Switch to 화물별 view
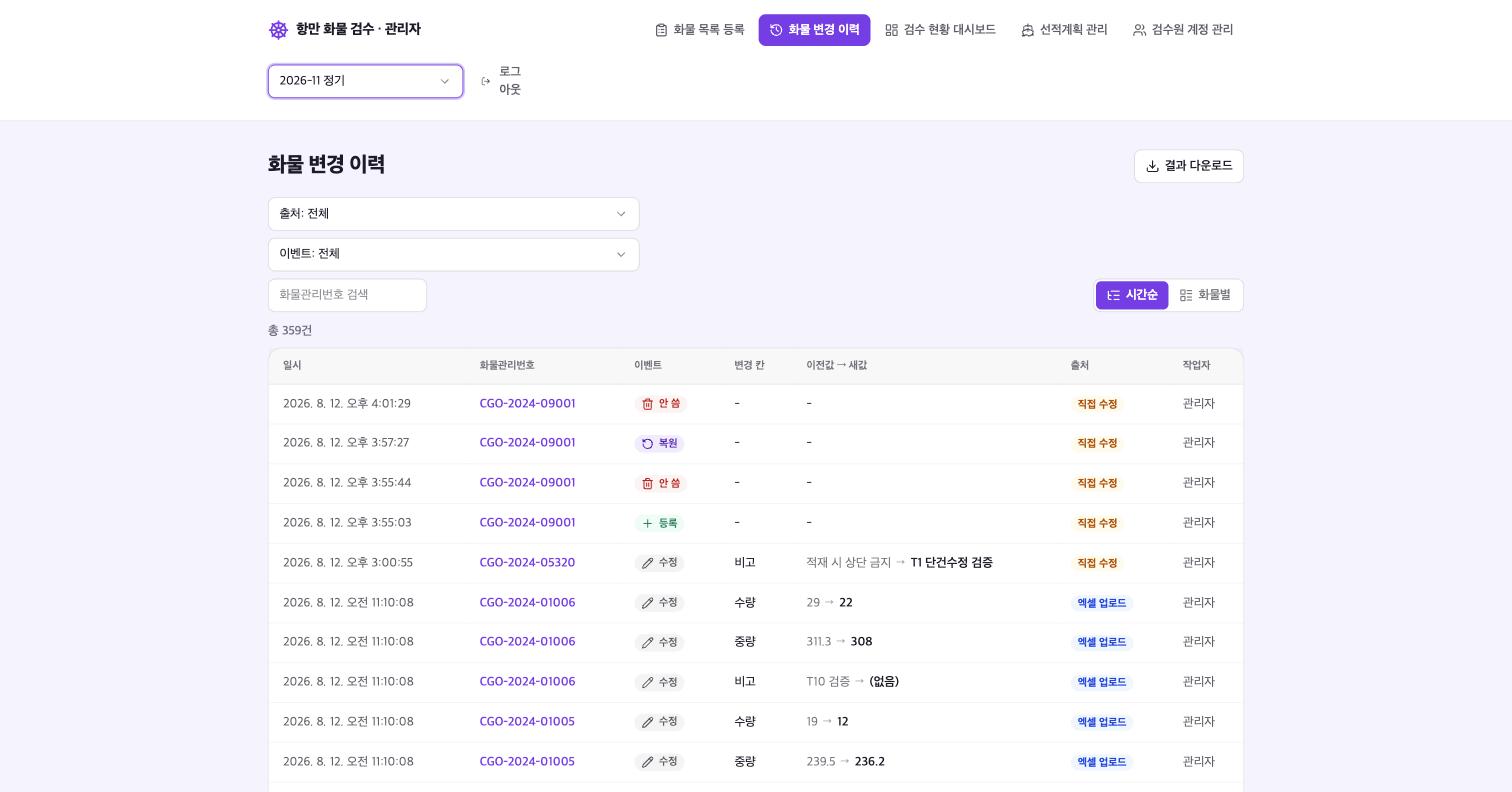This screenshot has width=1512, height=792. [x=1205, y=295]
